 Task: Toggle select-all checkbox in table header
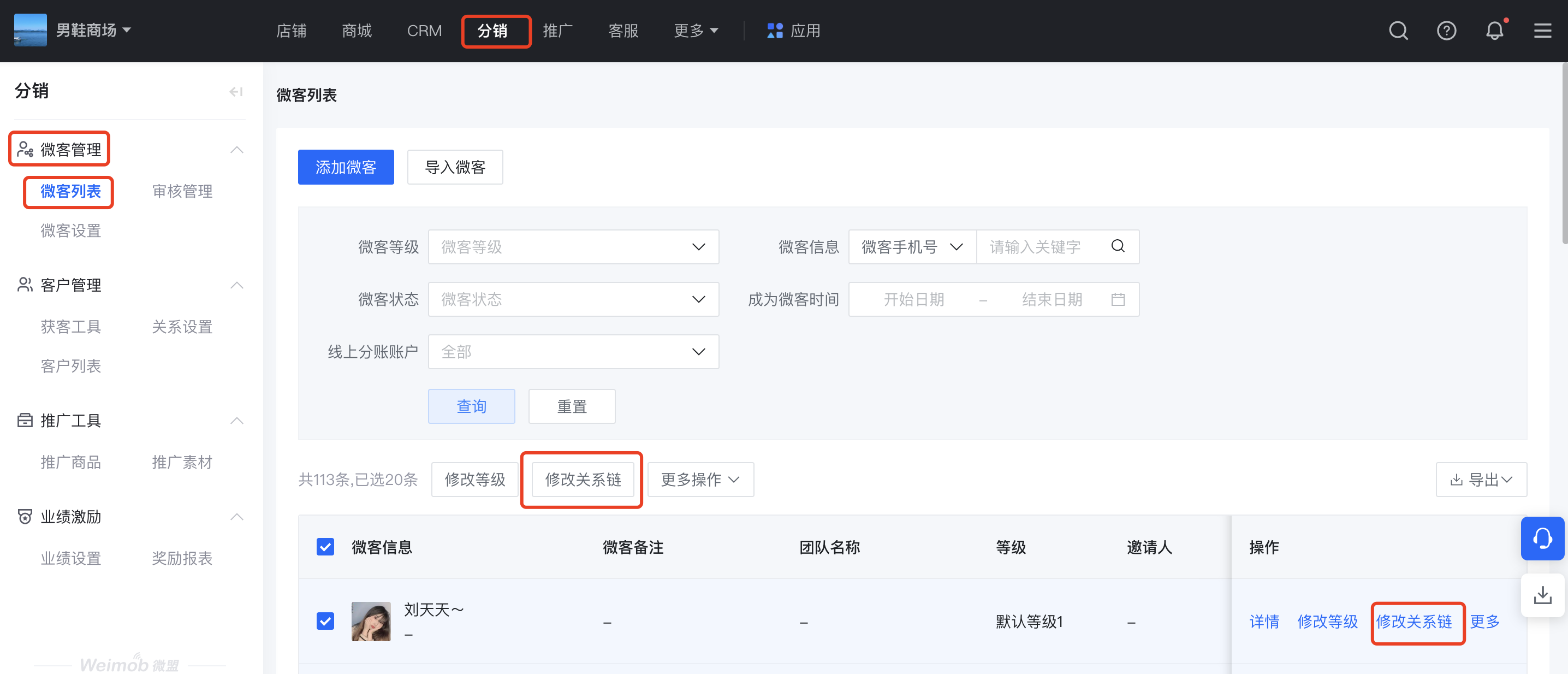point(325,547)
